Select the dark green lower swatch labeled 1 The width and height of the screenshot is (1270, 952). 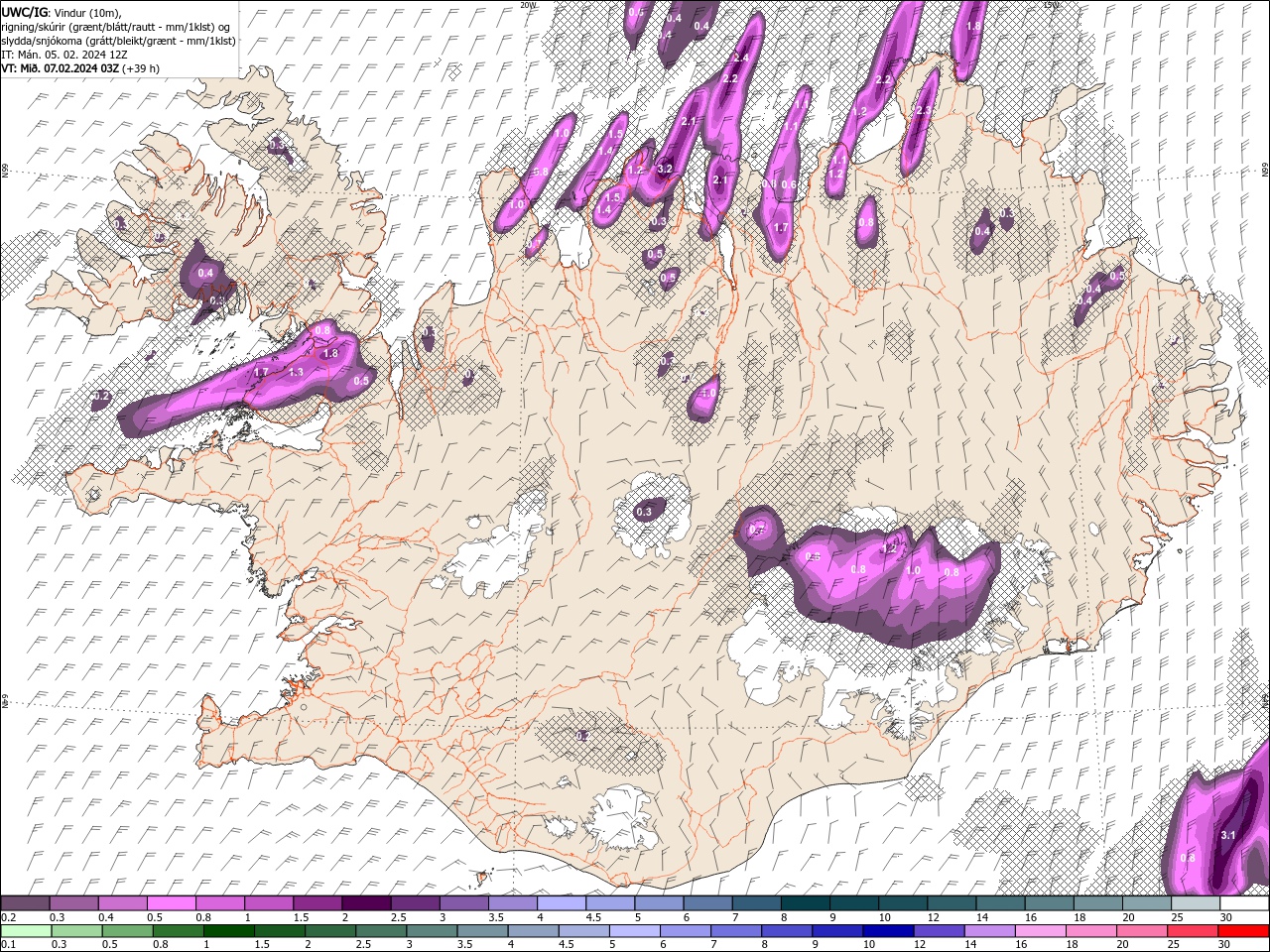pos(227,930)
